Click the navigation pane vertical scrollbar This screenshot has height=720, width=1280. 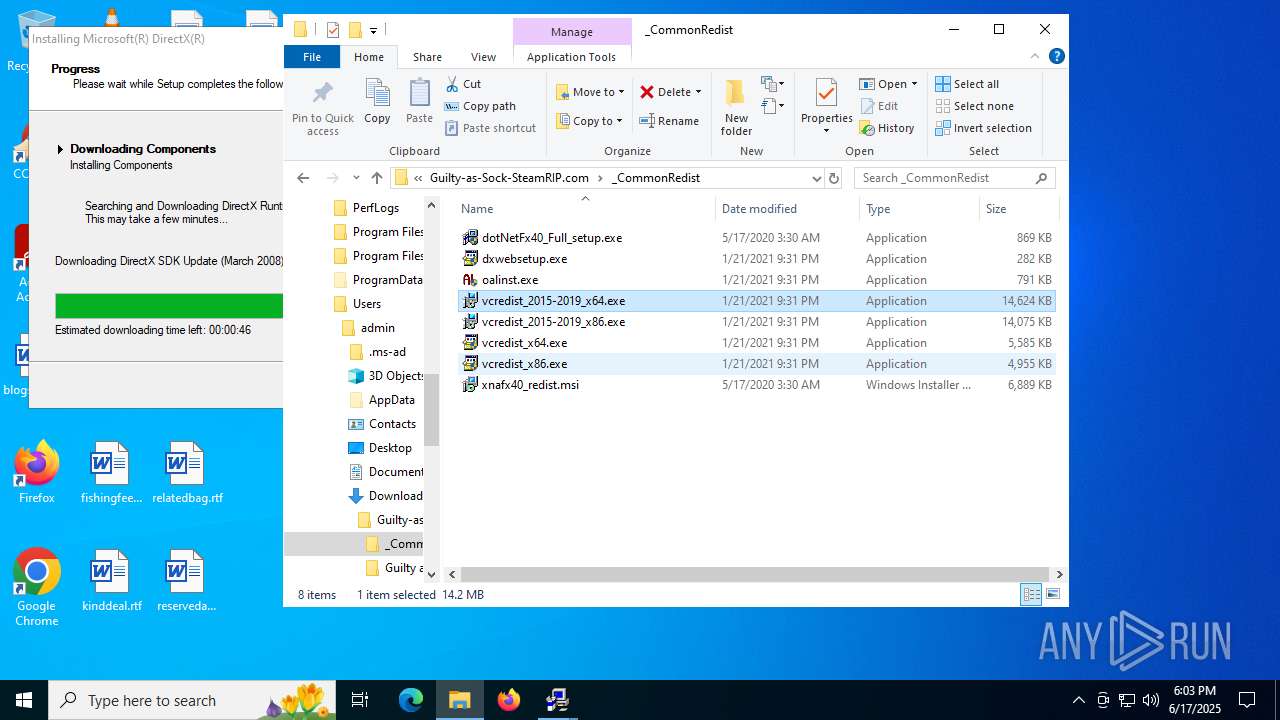432,410
